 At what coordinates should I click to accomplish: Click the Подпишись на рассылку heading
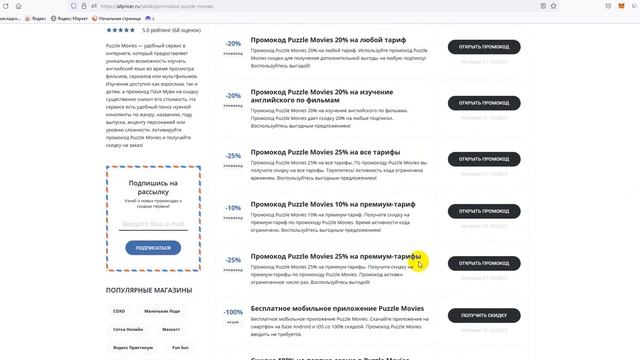point(153,187)
